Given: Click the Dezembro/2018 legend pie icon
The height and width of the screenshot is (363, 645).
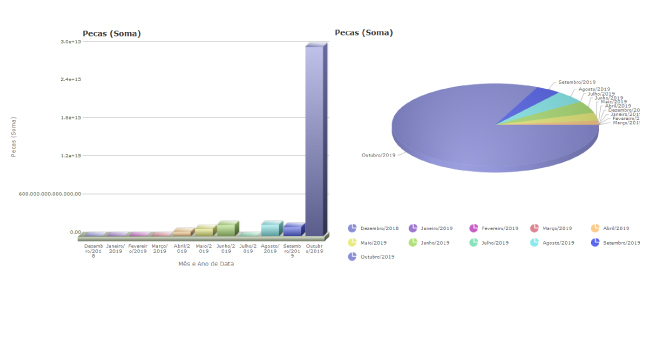Looking at the screenshot, I should (x=352, y=228).
